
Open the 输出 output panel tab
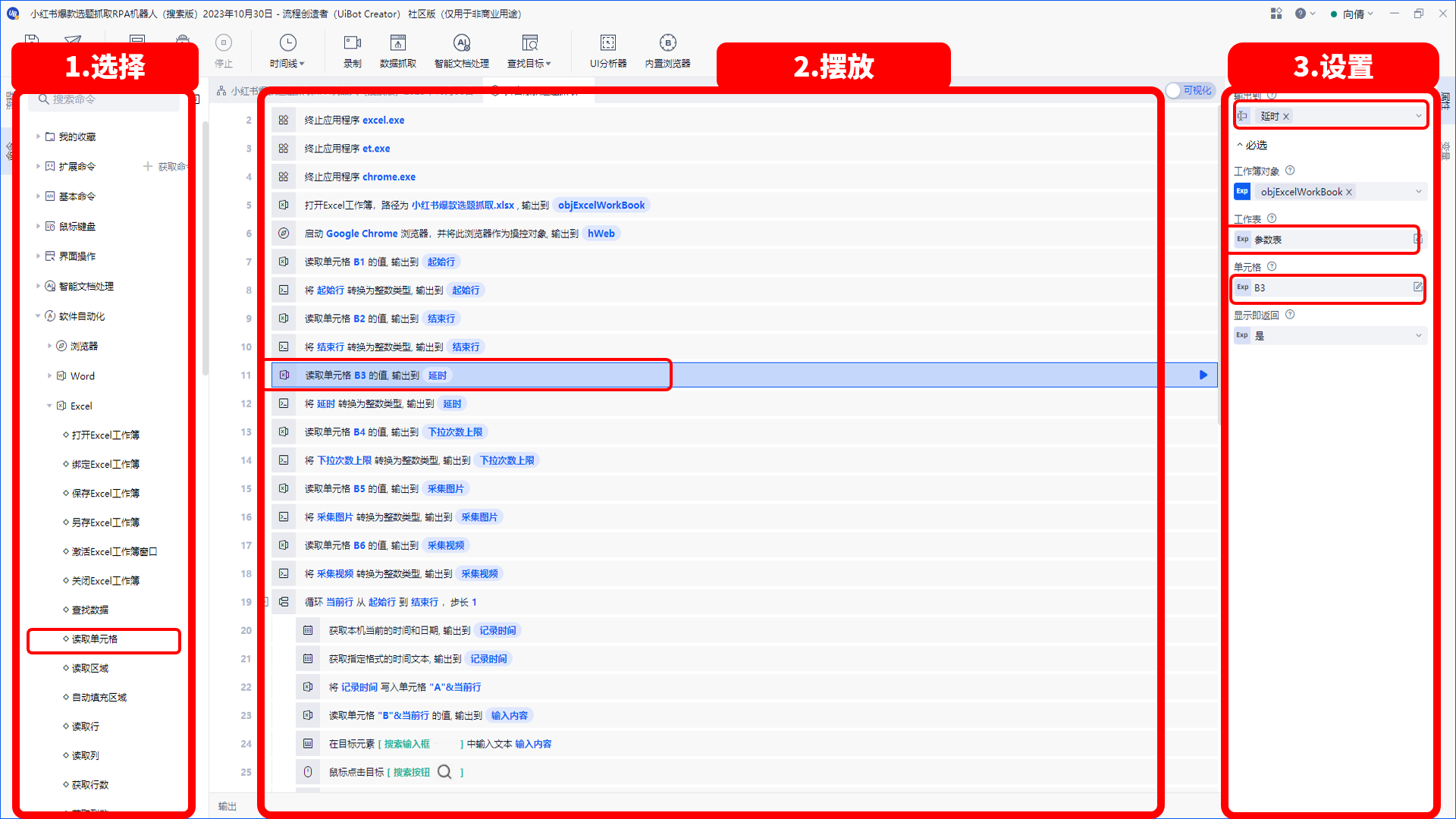click(x=227, y=806)
